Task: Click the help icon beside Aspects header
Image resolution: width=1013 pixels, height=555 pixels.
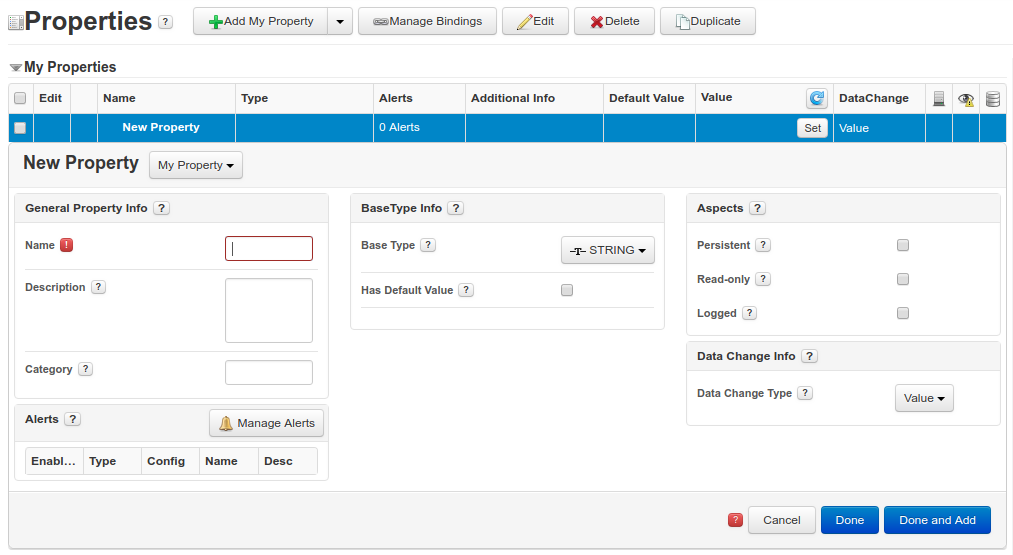Action: (x=757, y=209)
